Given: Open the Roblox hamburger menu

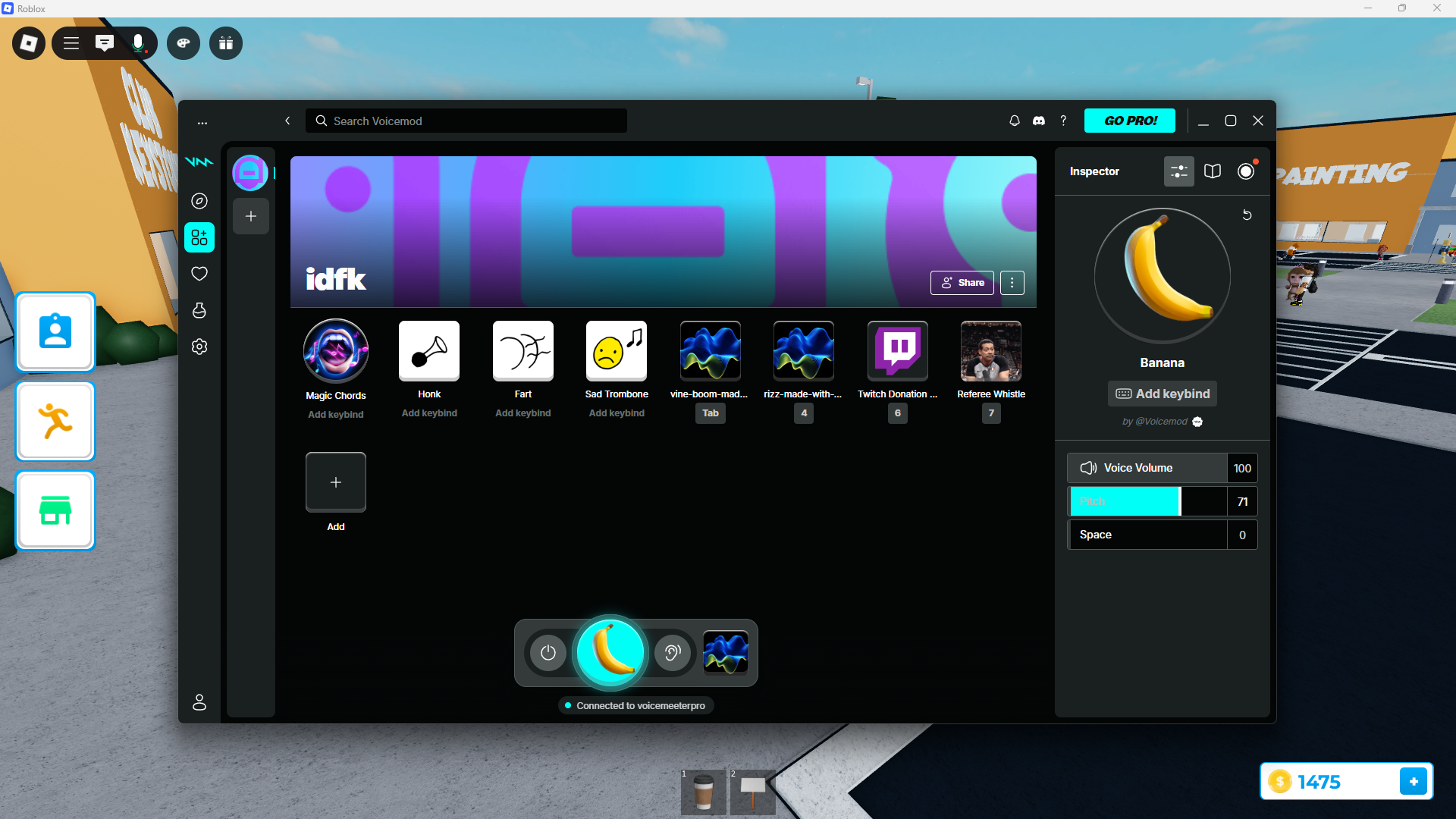Looking at the screenshot, I should point(71,43).
